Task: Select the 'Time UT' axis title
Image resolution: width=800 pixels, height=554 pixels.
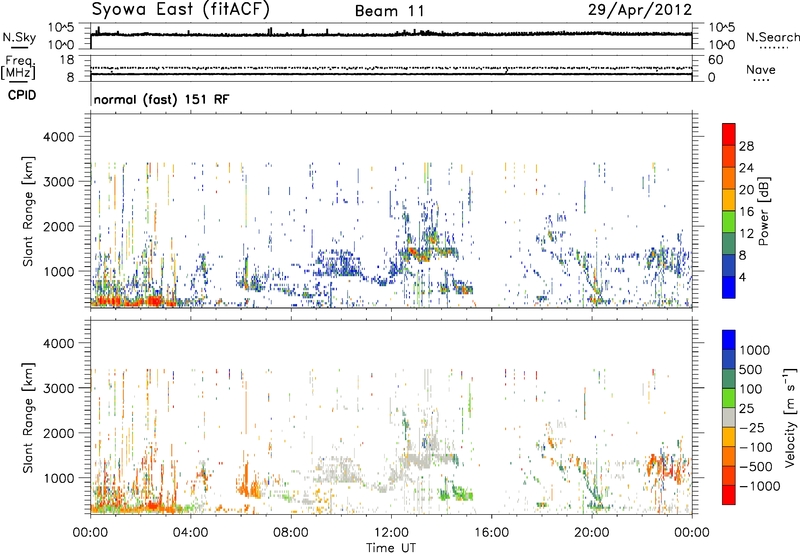Action: (391, 548)
